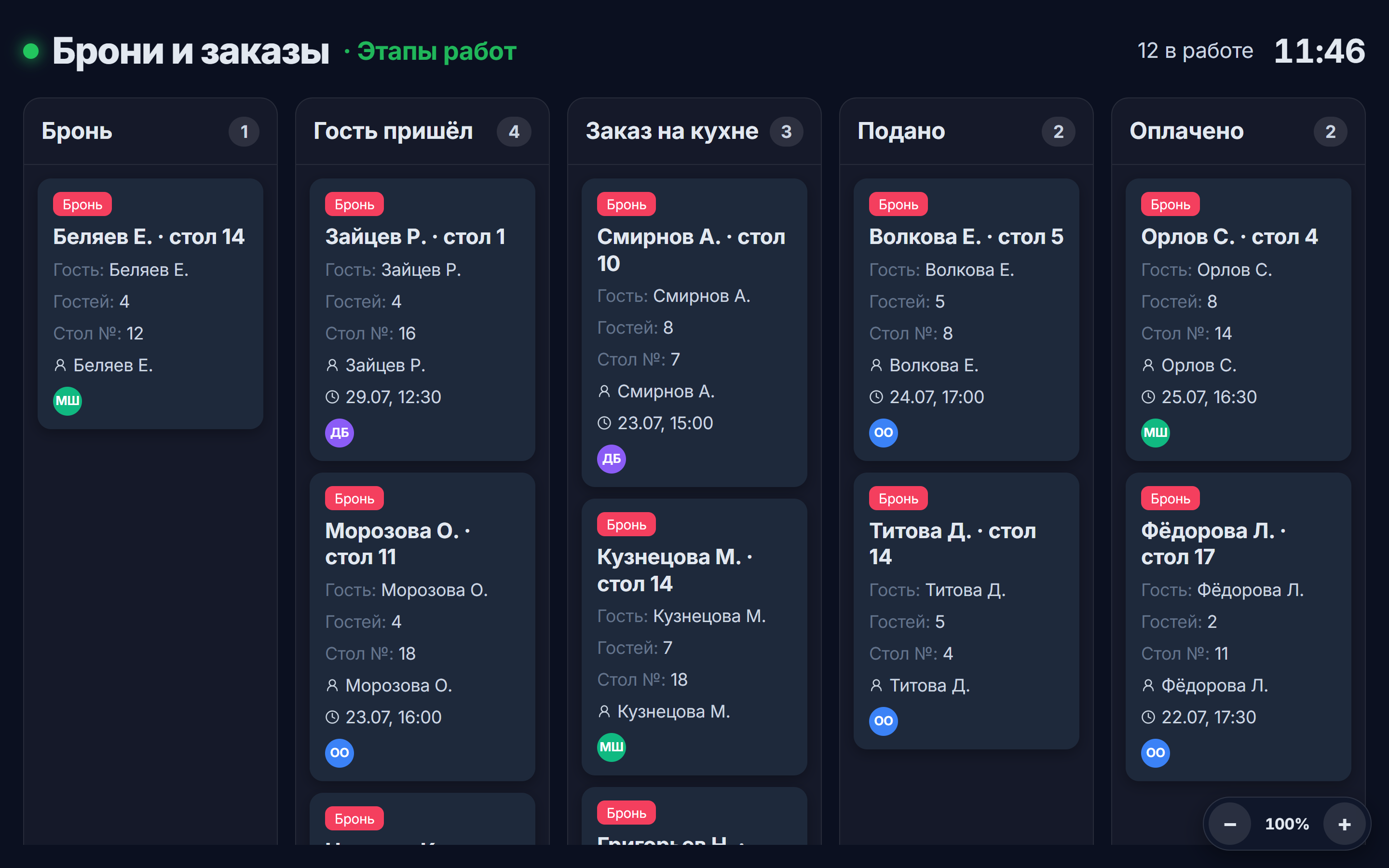Click the 100% zoom level indicator
This screenshot has height=868, width=1389.
[x=1287, y=825]
